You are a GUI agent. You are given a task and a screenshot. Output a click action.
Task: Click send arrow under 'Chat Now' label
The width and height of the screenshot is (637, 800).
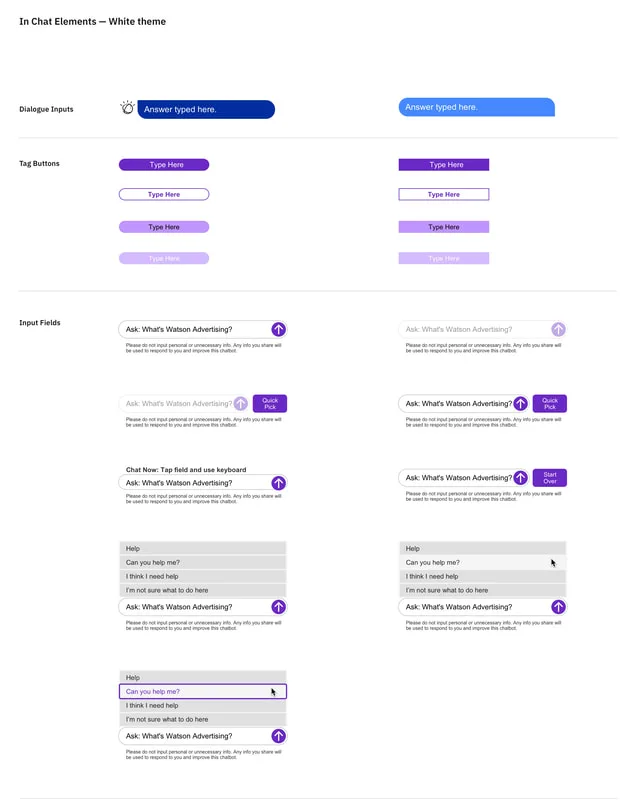point(278,483)
